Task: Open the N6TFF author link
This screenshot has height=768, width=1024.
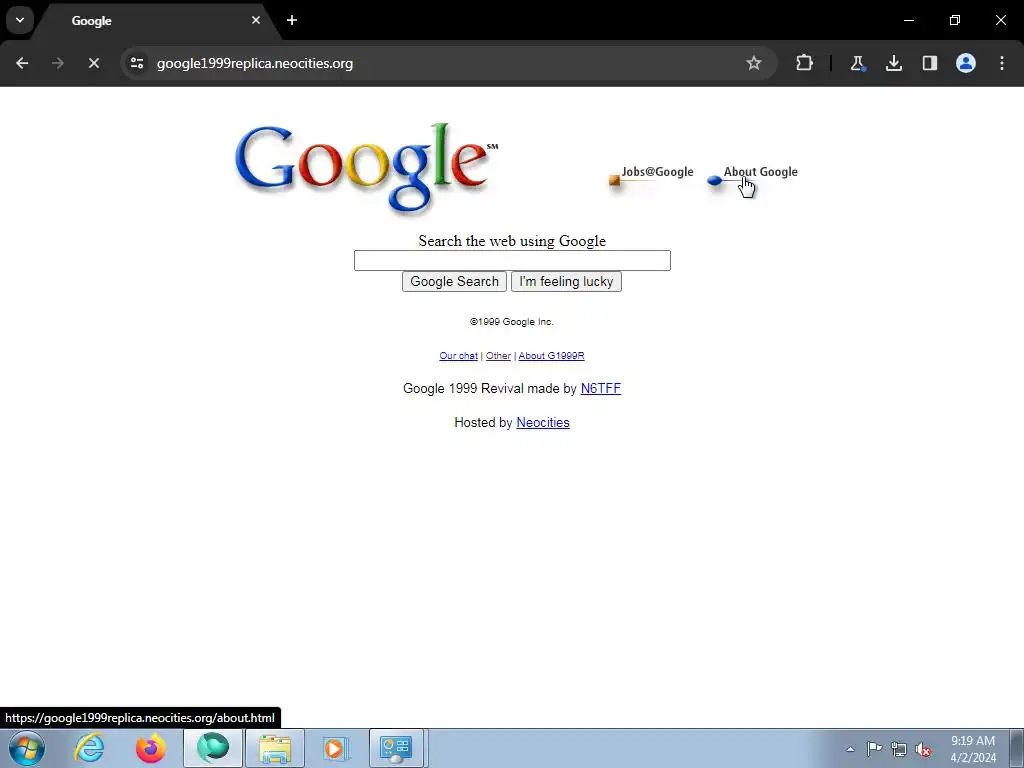Action: pyautogui.click(x=601, y=389)
